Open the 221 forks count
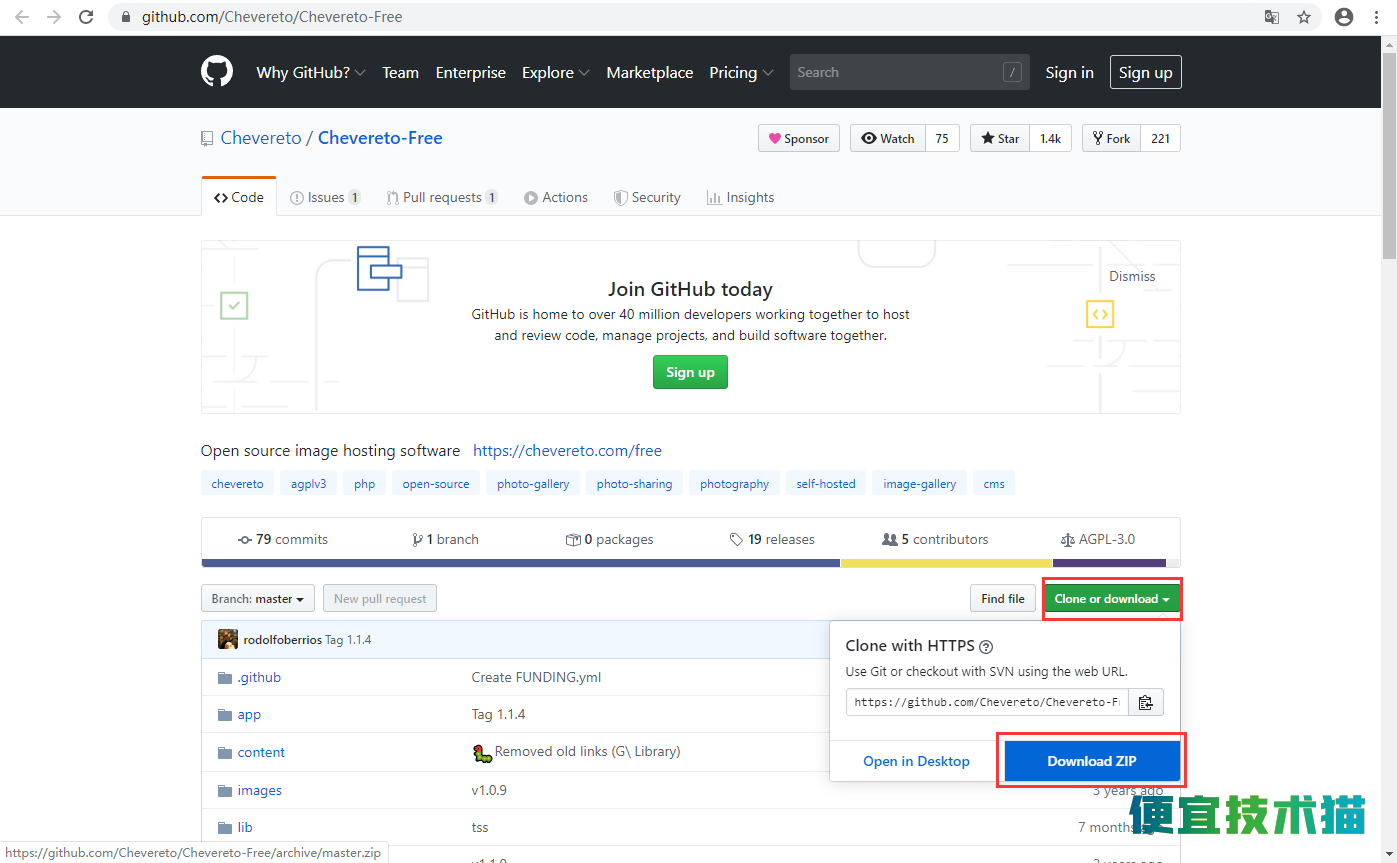Viewport: 1397px width, 863px height. pos(1160,138)
